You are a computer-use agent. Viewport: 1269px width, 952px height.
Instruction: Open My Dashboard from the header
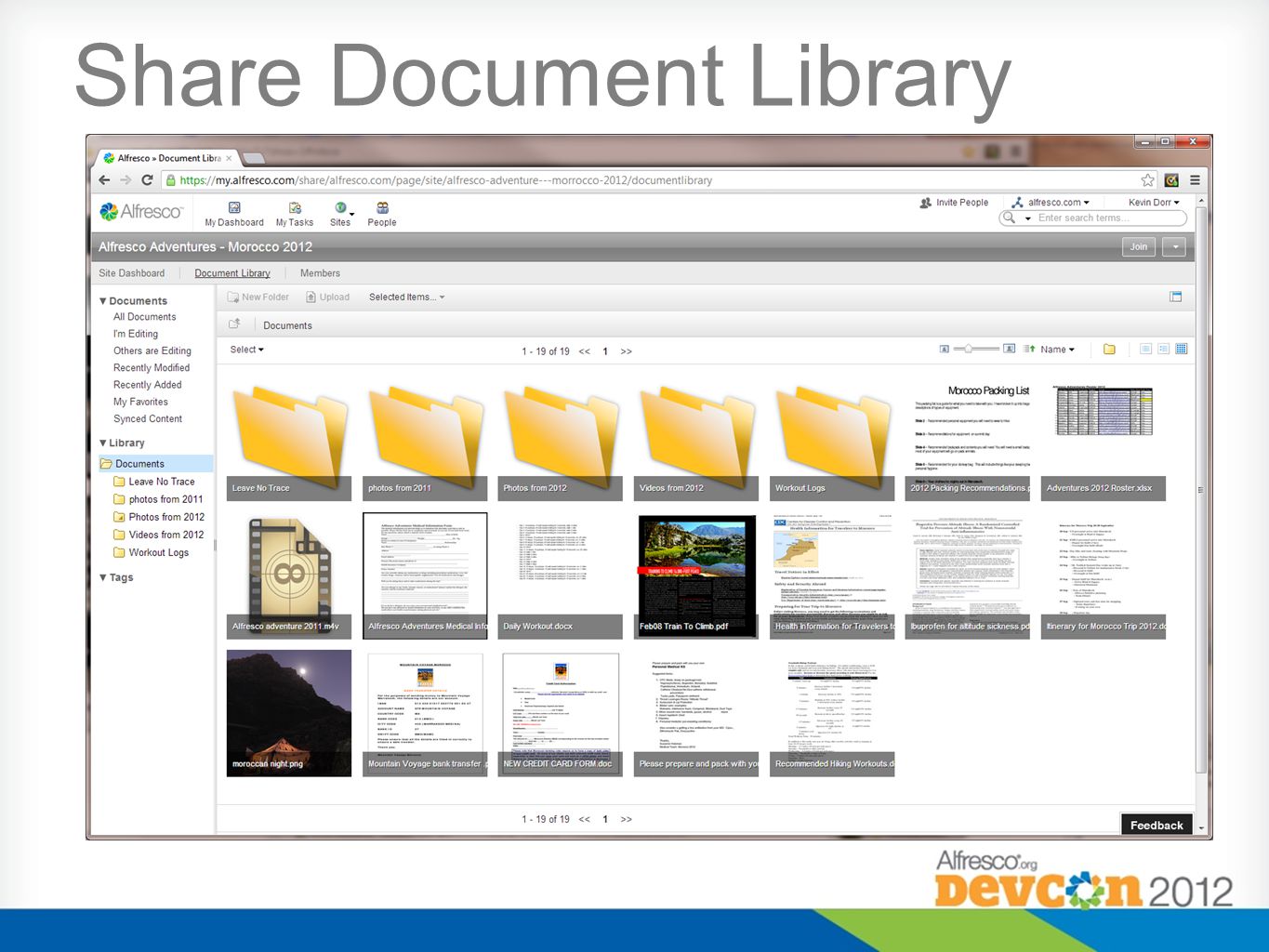[x=234, y=214]
